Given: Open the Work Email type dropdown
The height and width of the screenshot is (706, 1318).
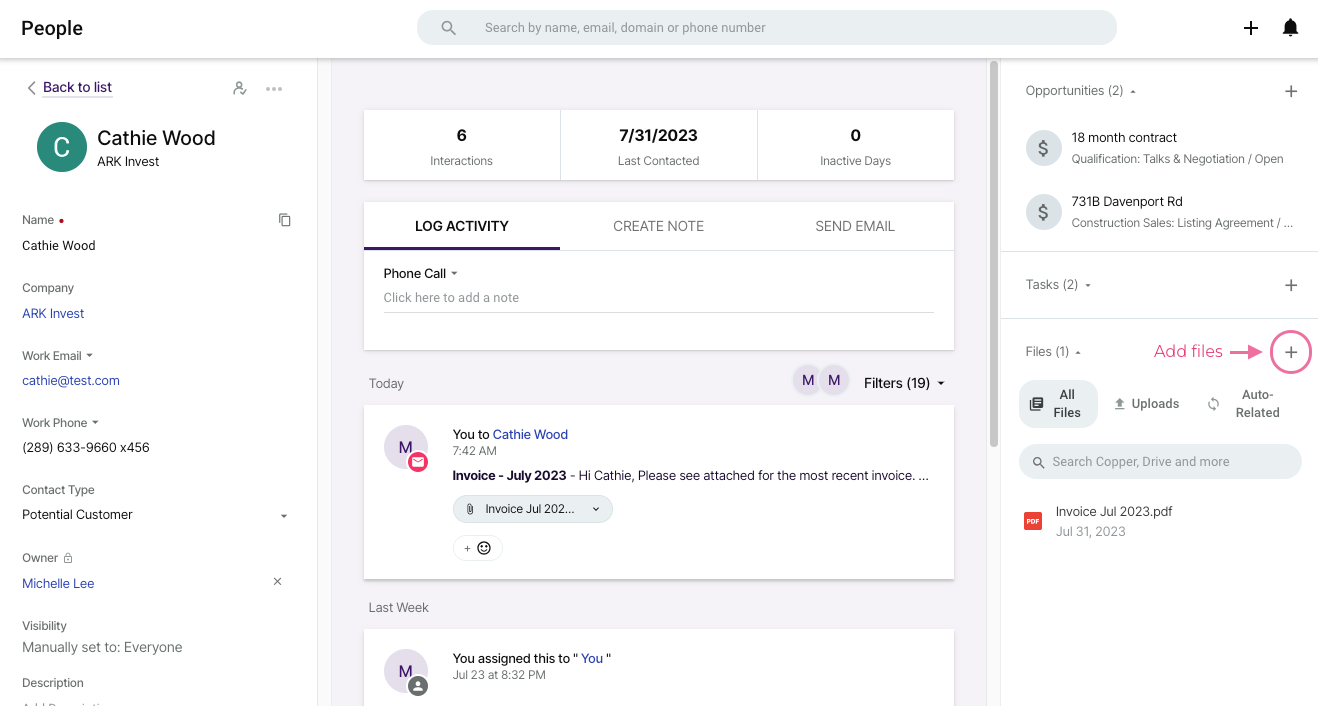Looking at the screenshot, I should click(58, 356).
